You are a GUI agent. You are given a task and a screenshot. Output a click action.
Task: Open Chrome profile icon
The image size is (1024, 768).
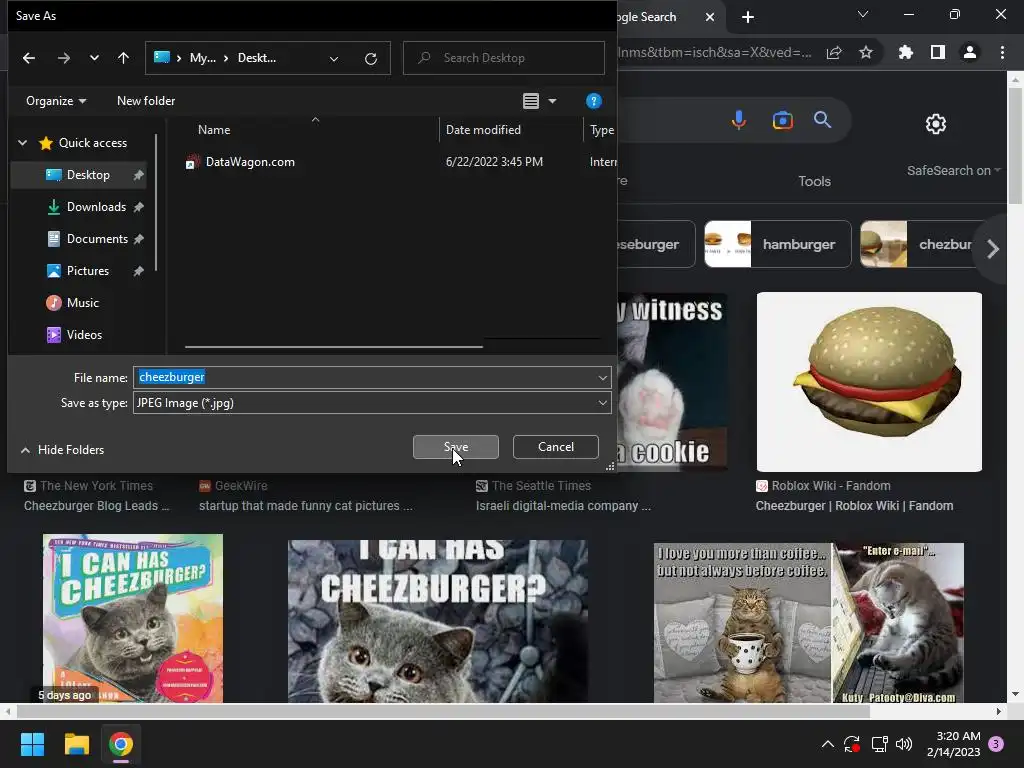[x=970, y=52]
